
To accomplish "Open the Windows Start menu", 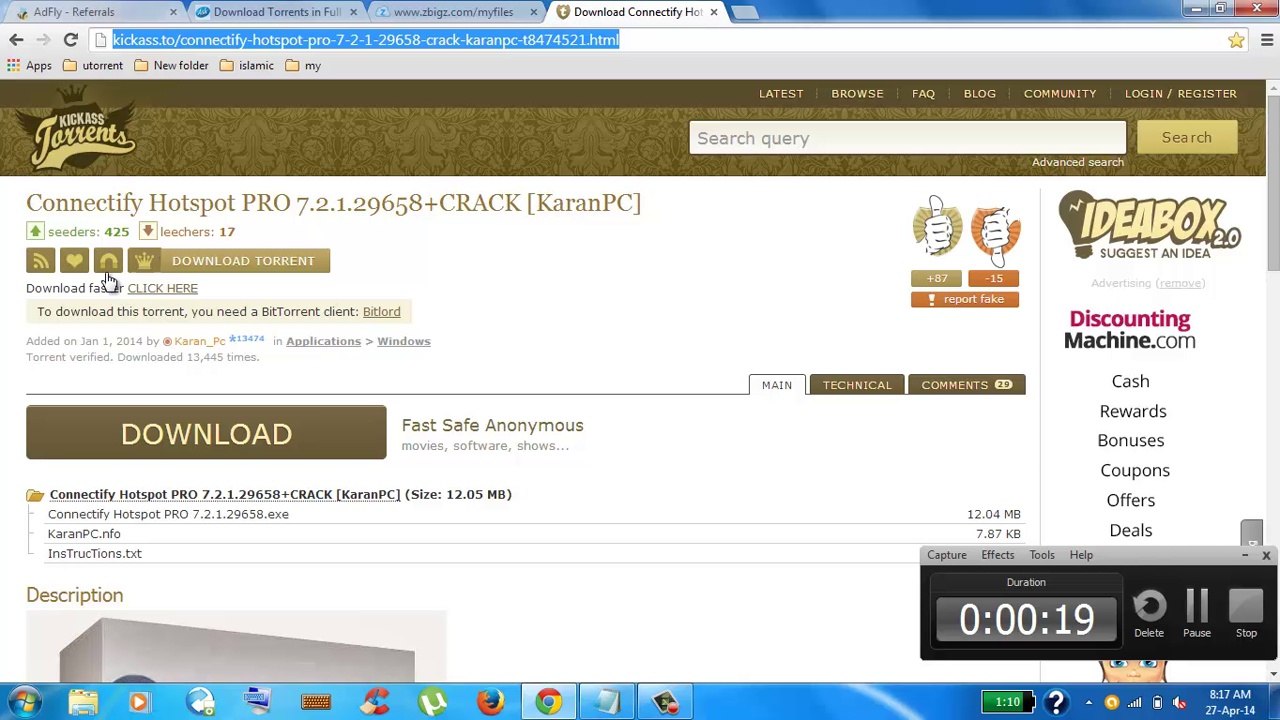I will pyautogui.click(x=24, y=702).
